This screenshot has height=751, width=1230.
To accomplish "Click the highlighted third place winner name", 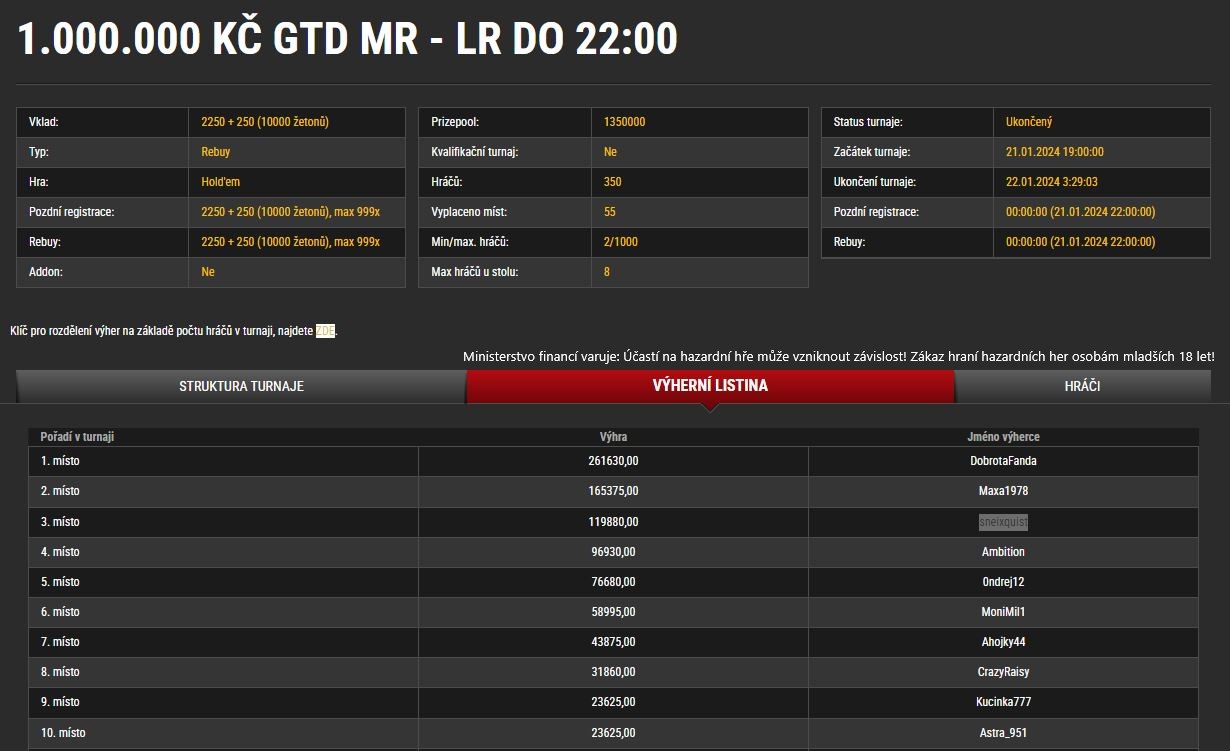I will click(1003, 522).
